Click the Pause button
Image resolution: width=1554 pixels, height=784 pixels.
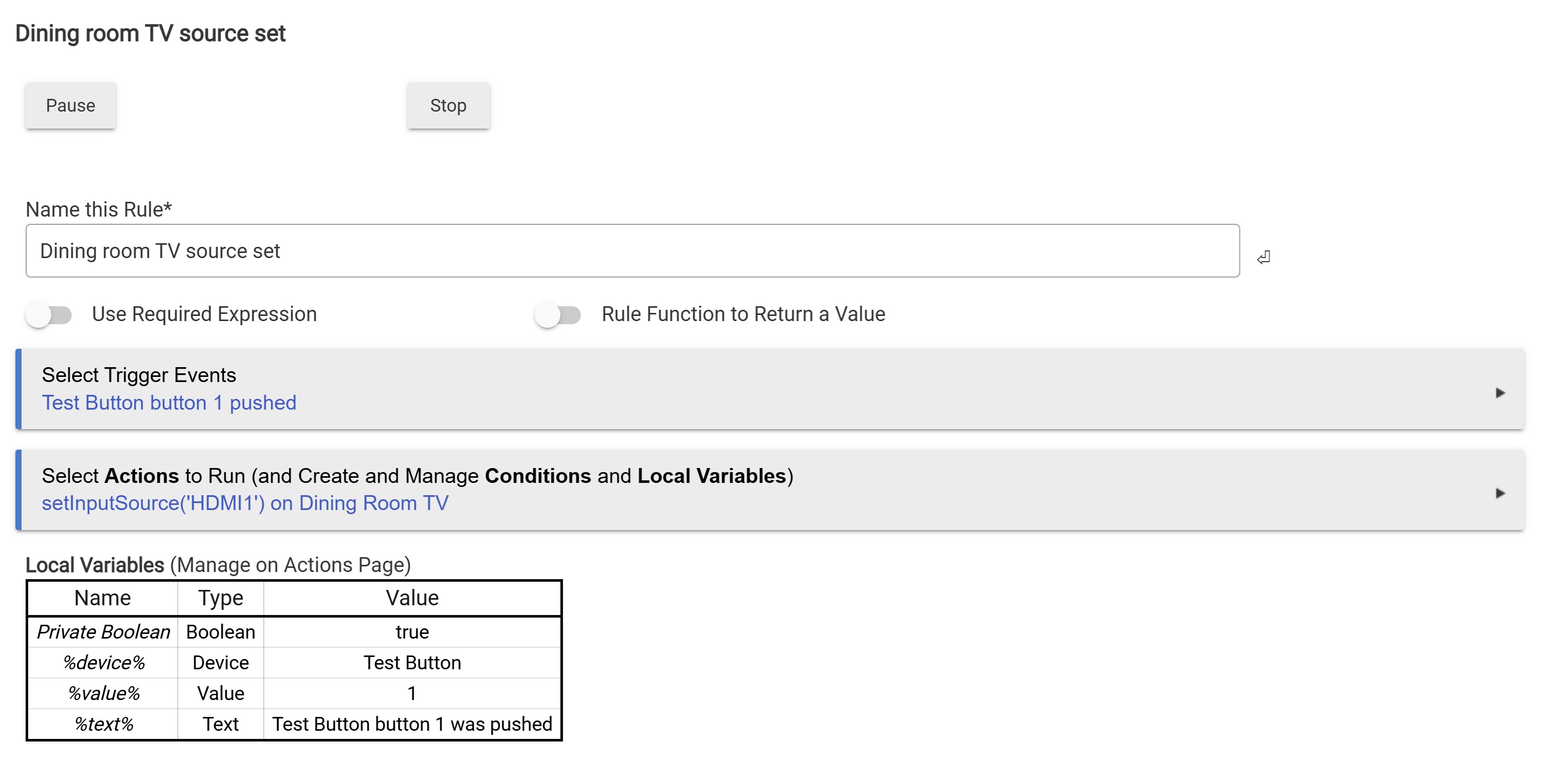click(71, 105)
